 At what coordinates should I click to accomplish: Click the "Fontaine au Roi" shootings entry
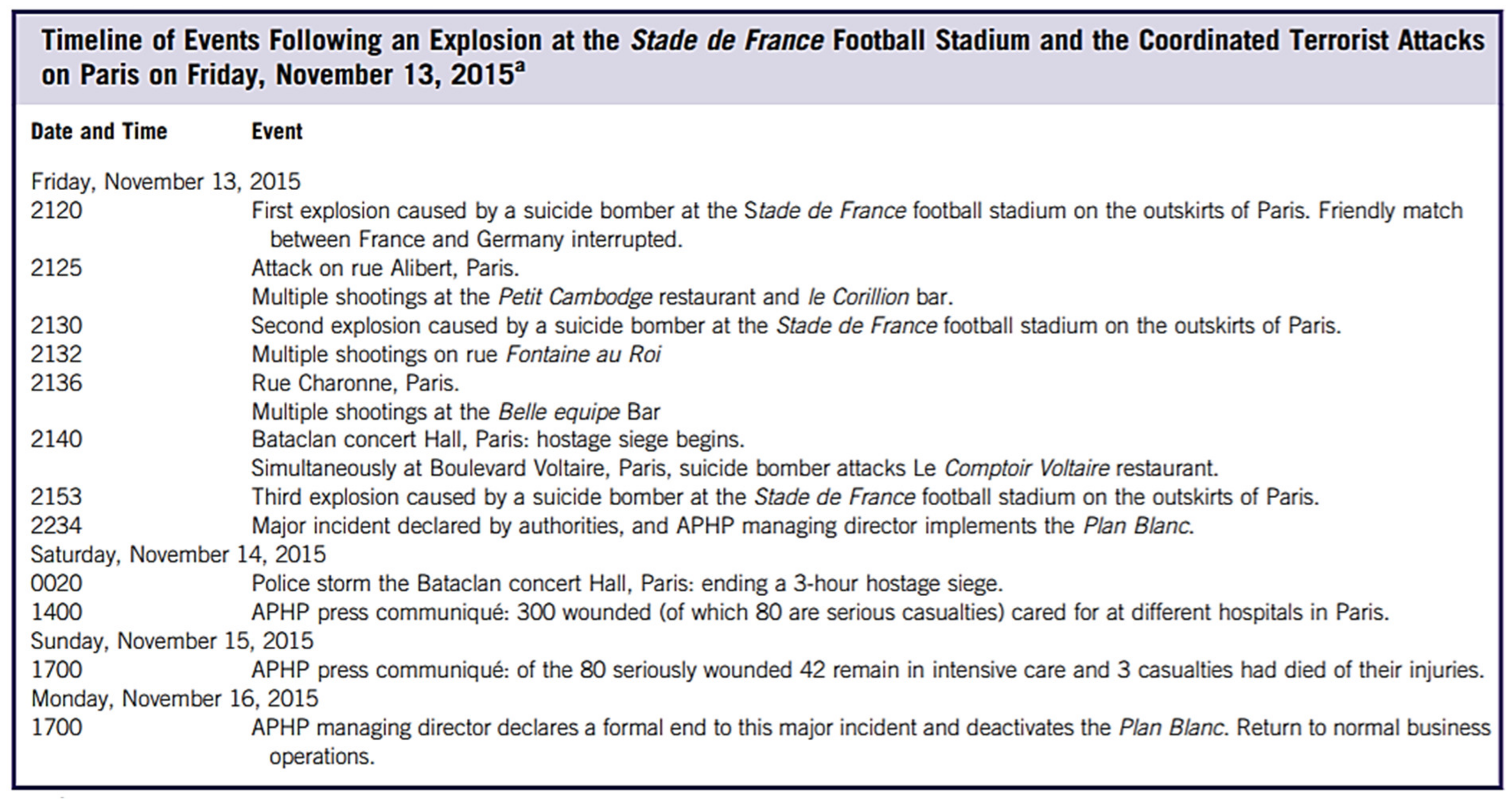click(456, 355)
